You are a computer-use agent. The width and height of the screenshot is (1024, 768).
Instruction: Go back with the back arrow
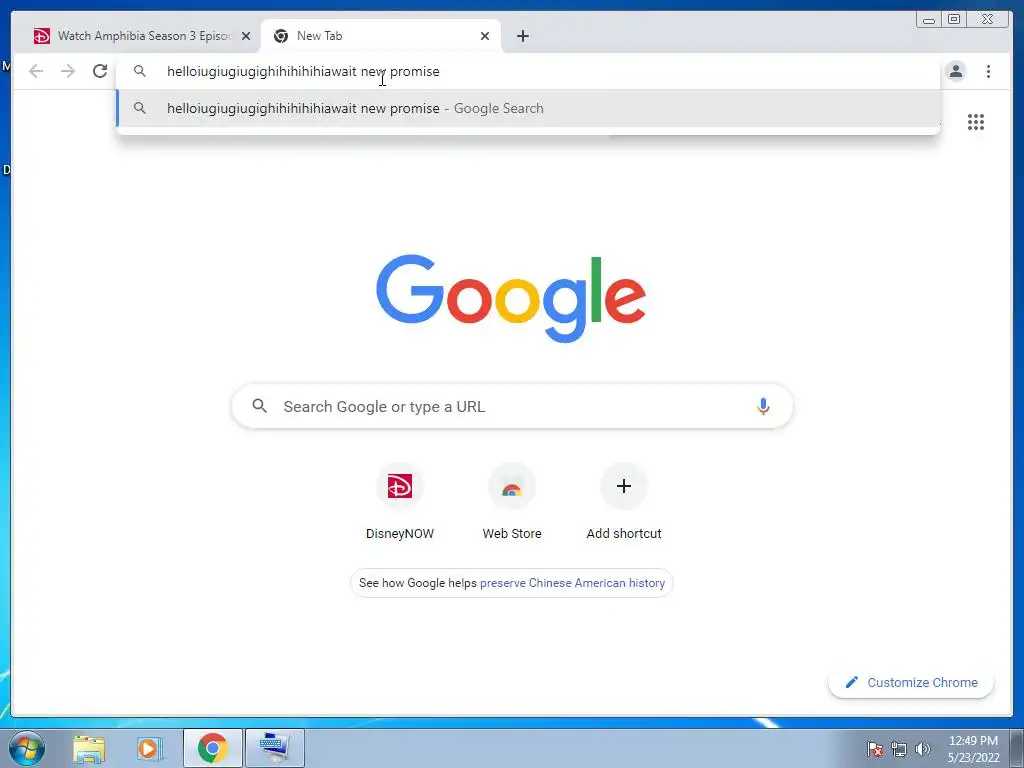36,71
